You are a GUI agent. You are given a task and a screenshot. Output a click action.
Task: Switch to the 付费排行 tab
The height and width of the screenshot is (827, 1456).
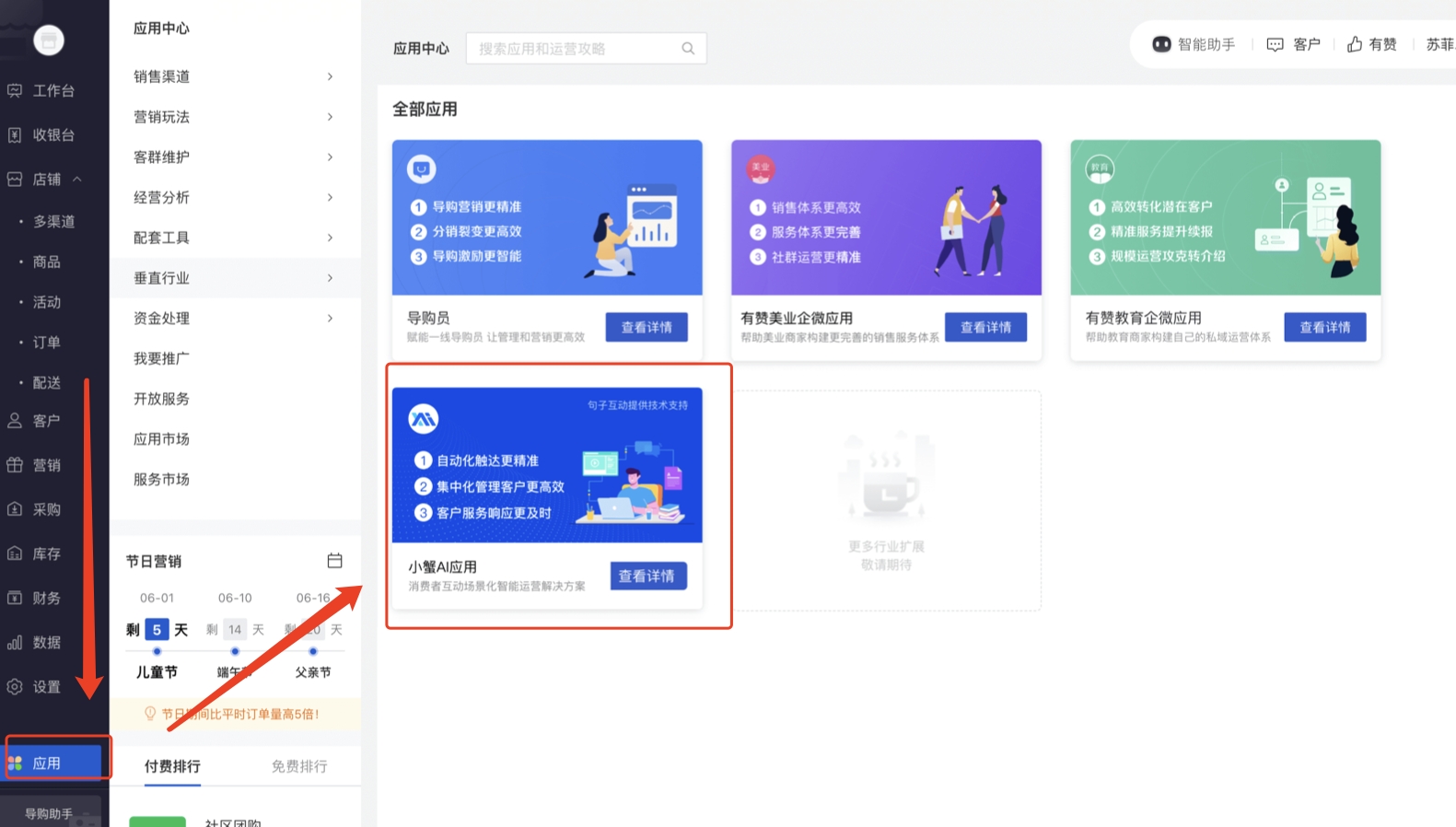[172, 766]
